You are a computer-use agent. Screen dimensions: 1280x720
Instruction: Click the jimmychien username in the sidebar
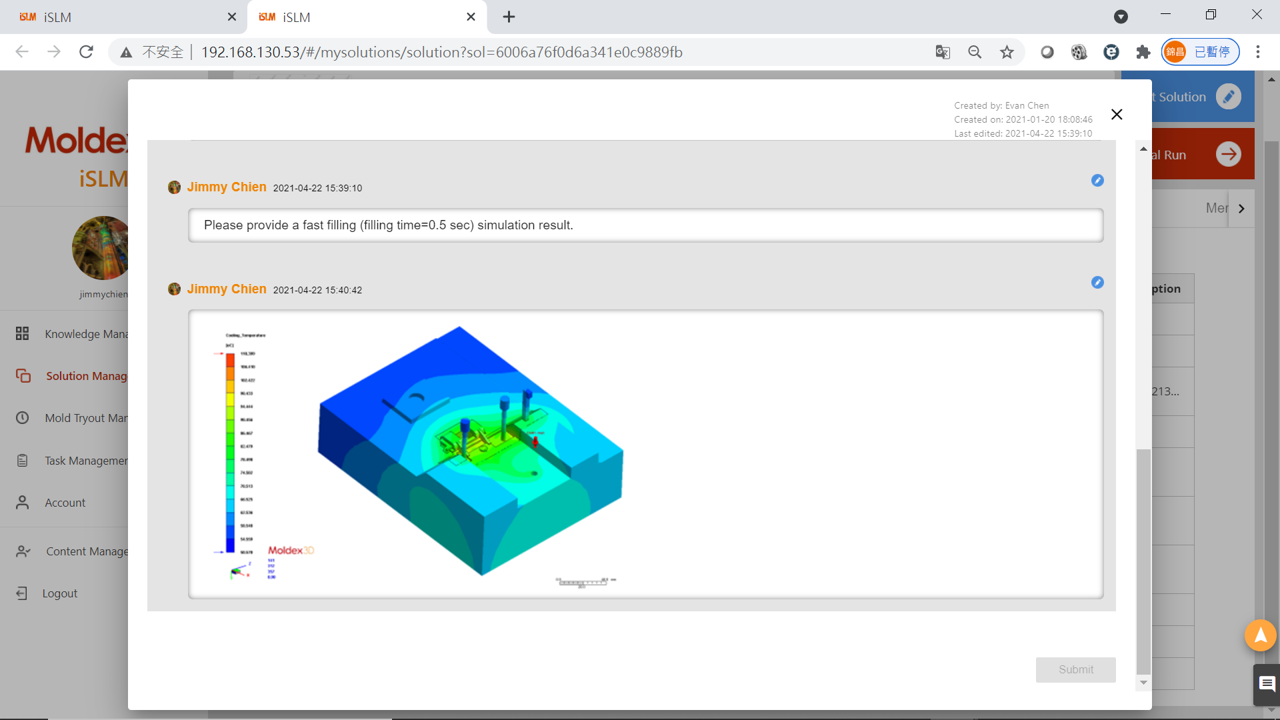pyautogui.click(x=104, y=294)
